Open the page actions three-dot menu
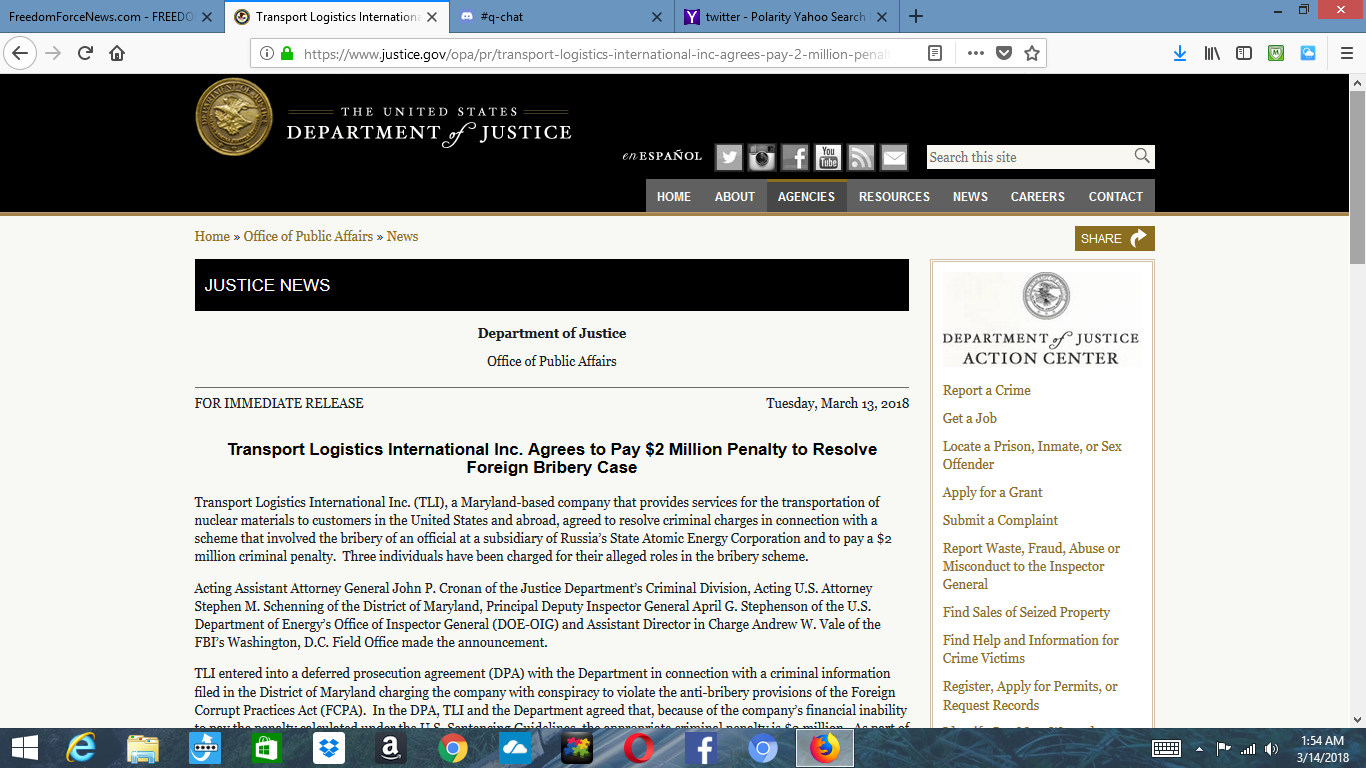1366x768 pixels. click(976, 53)
